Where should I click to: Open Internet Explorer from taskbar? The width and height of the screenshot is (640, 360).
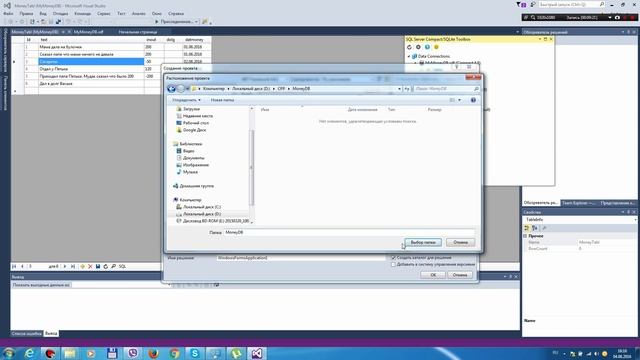[29, 353]
